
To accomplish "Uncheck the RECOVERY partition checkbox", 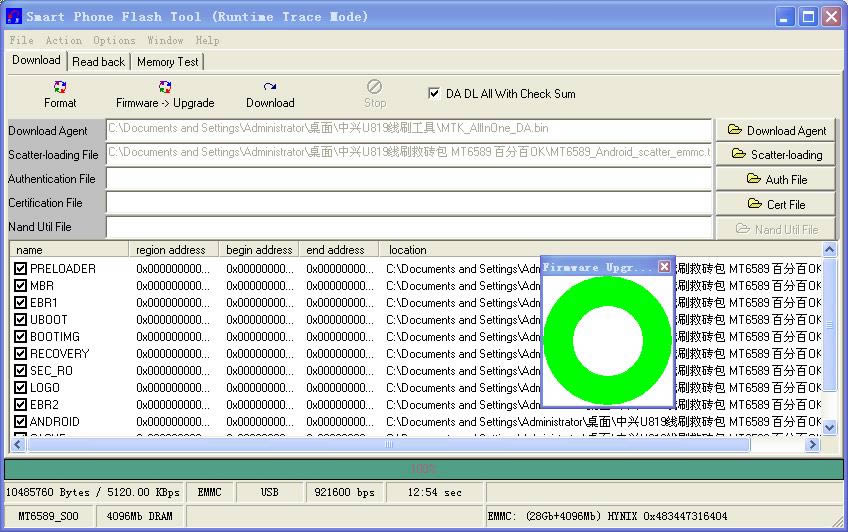I will tap(21, 354).
